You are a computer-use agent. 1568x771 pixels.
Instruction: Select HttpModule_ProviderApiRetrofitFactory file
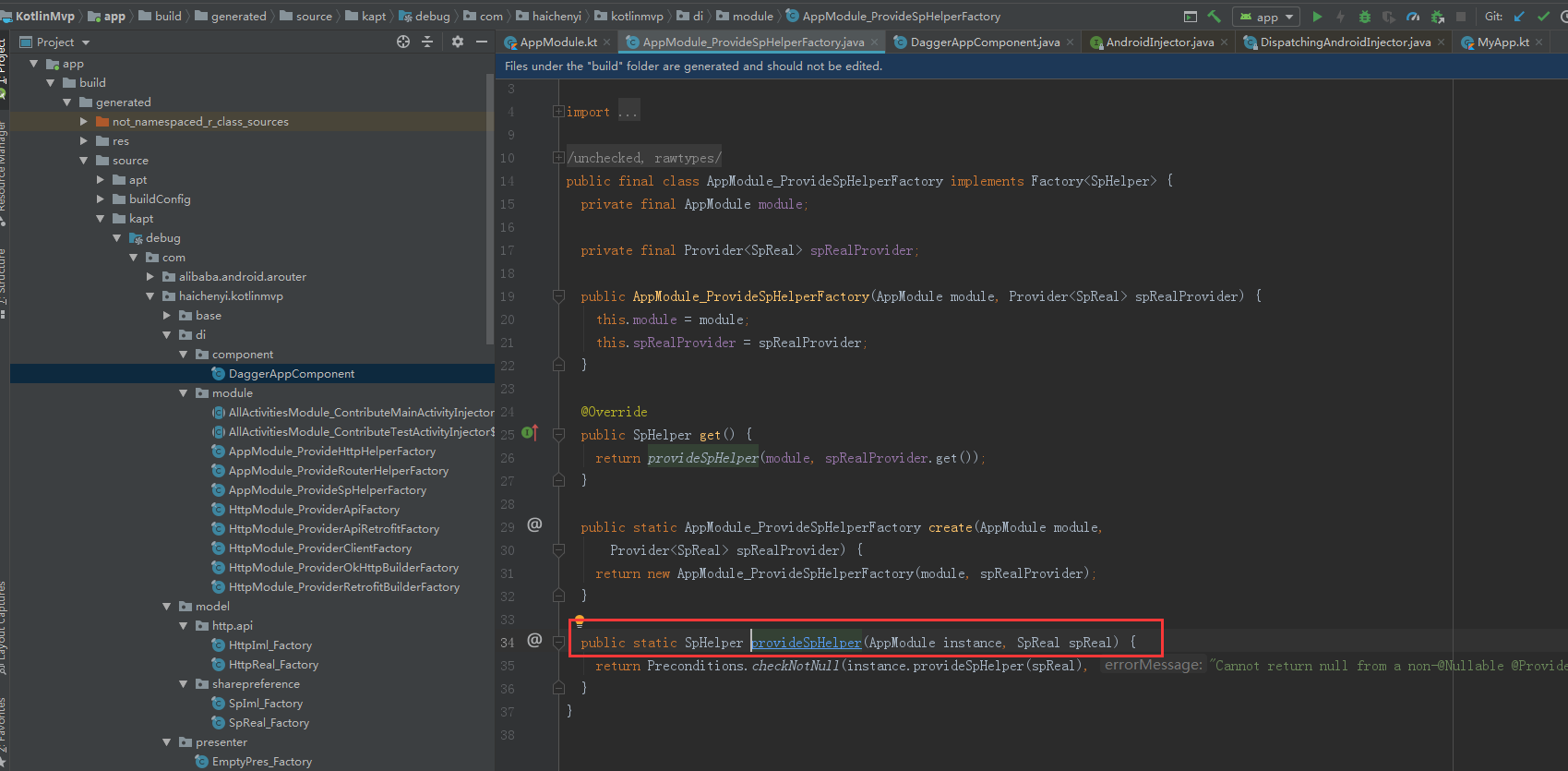click(334, 528)
